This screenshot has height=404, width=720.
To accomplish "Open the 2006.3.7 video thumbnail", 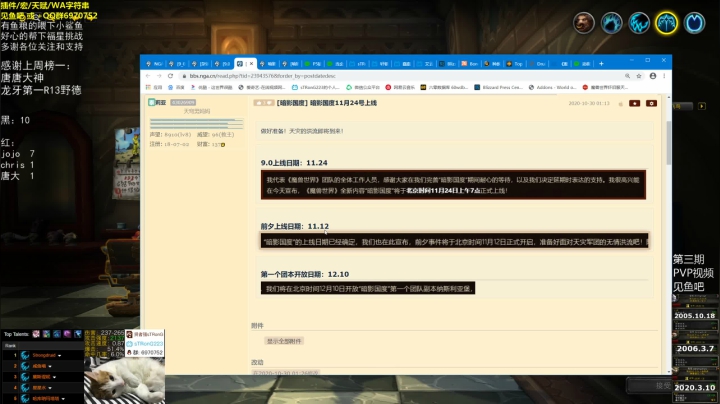I will coord(695,348).
